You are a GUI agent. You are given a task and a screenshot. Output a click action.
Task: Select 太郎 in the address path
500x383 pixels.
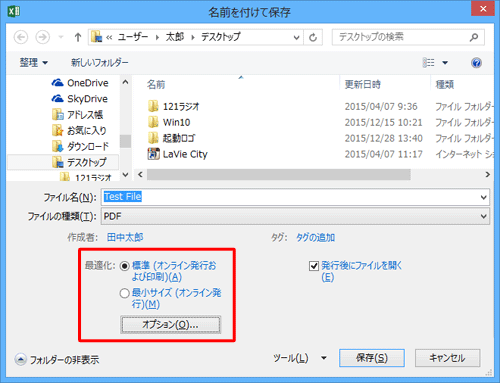(x=175, y=37)
